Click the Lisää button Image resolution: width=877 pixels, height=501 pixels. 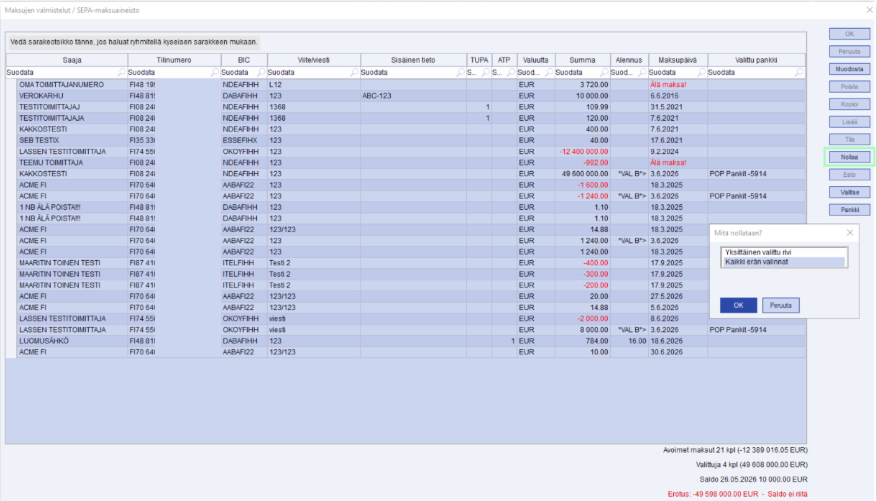[x=849, y=122]
